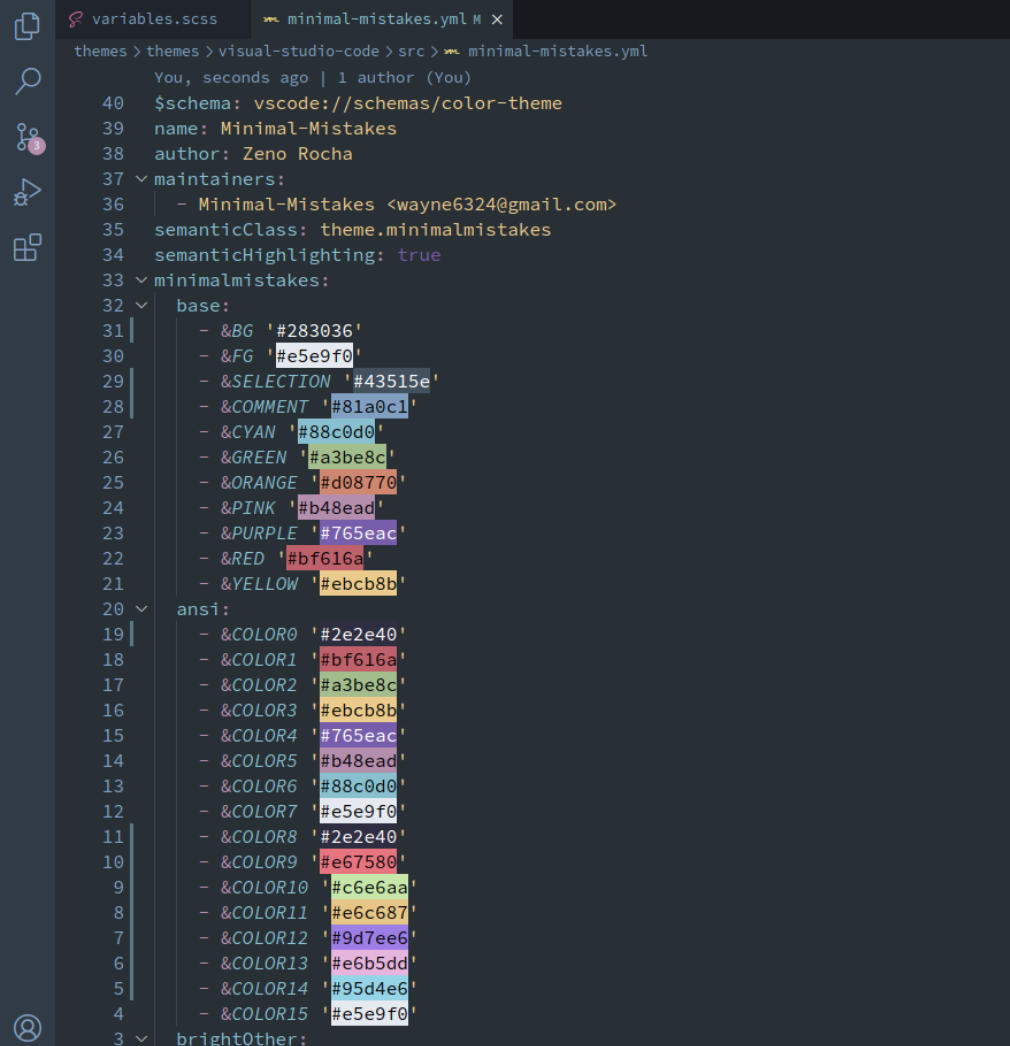
Task: Click the COLOR4 #765eac swatch
Action: pos(358,736)
